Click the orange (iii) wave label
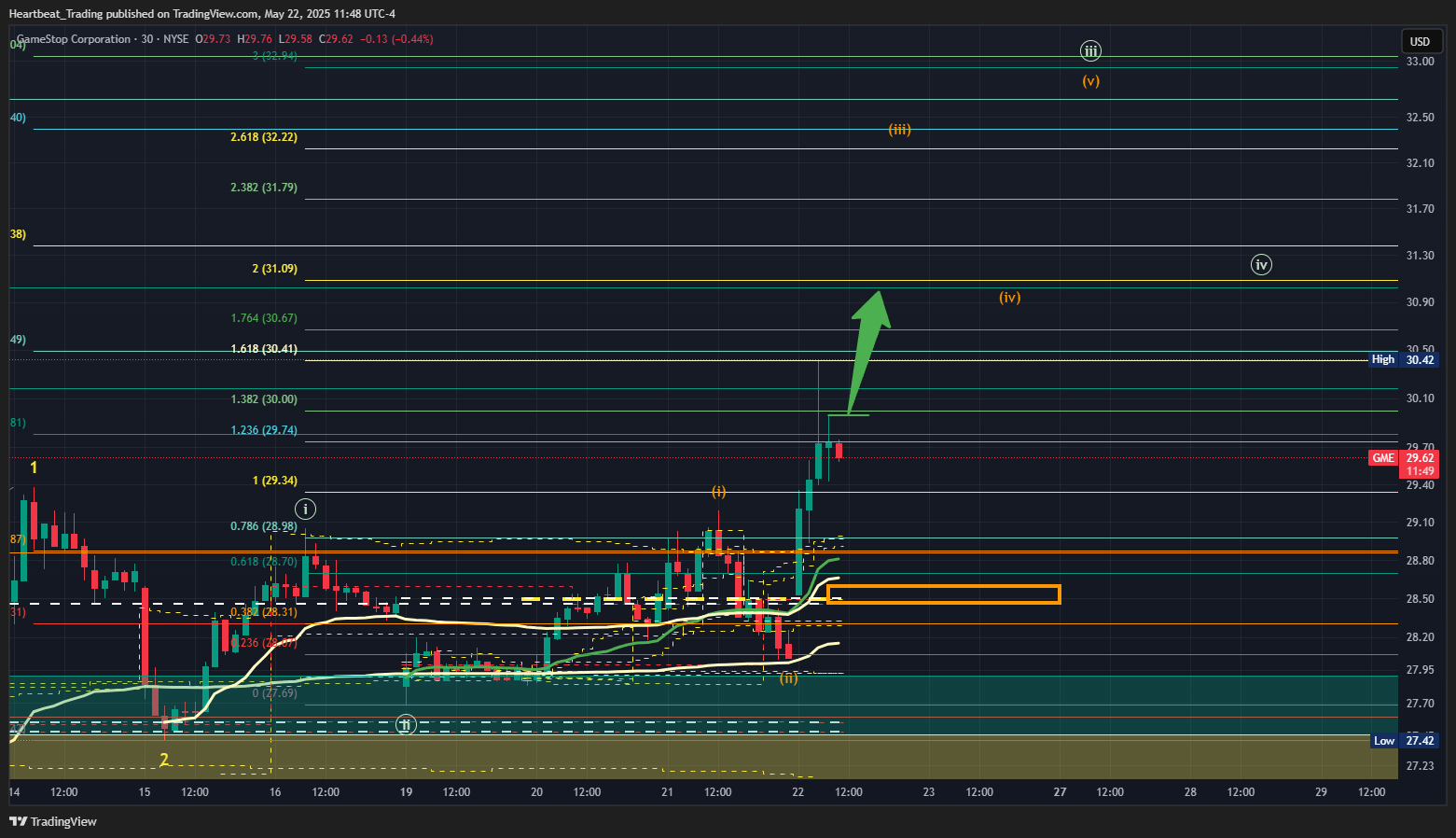The width and height of the screenshot is (1456, 838). click(899, 130)
